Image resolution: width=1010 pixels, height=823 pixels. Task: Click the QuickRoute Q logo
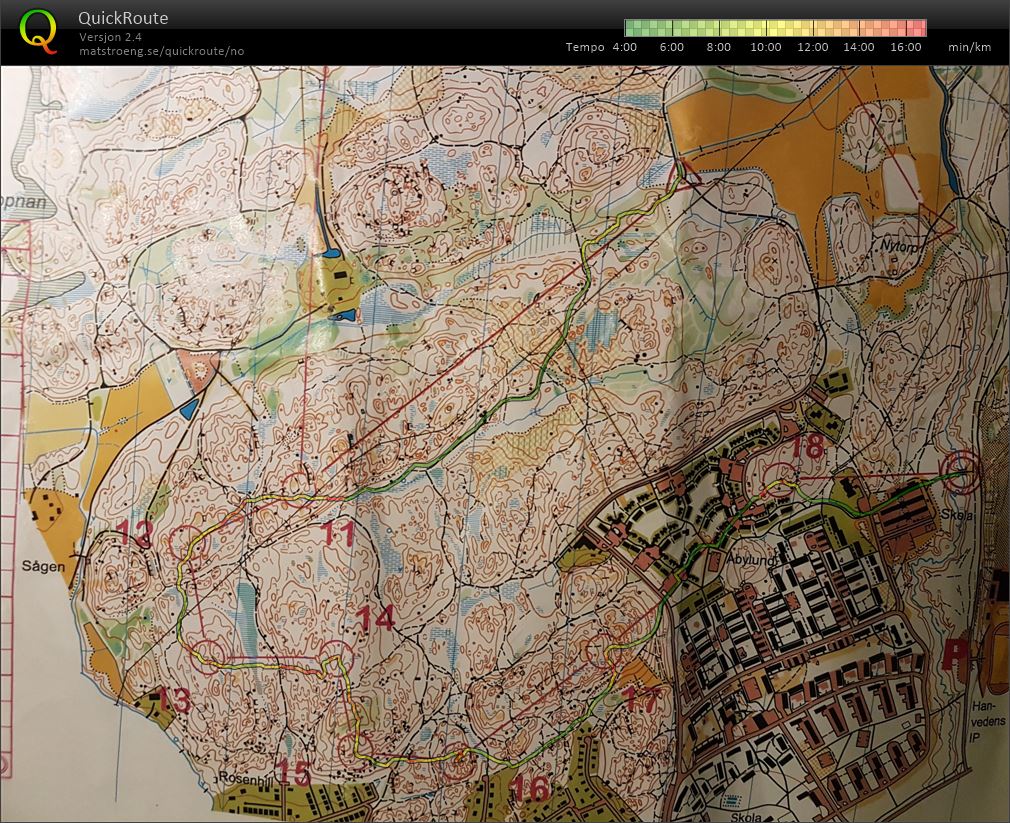click(x=38, y=31)
